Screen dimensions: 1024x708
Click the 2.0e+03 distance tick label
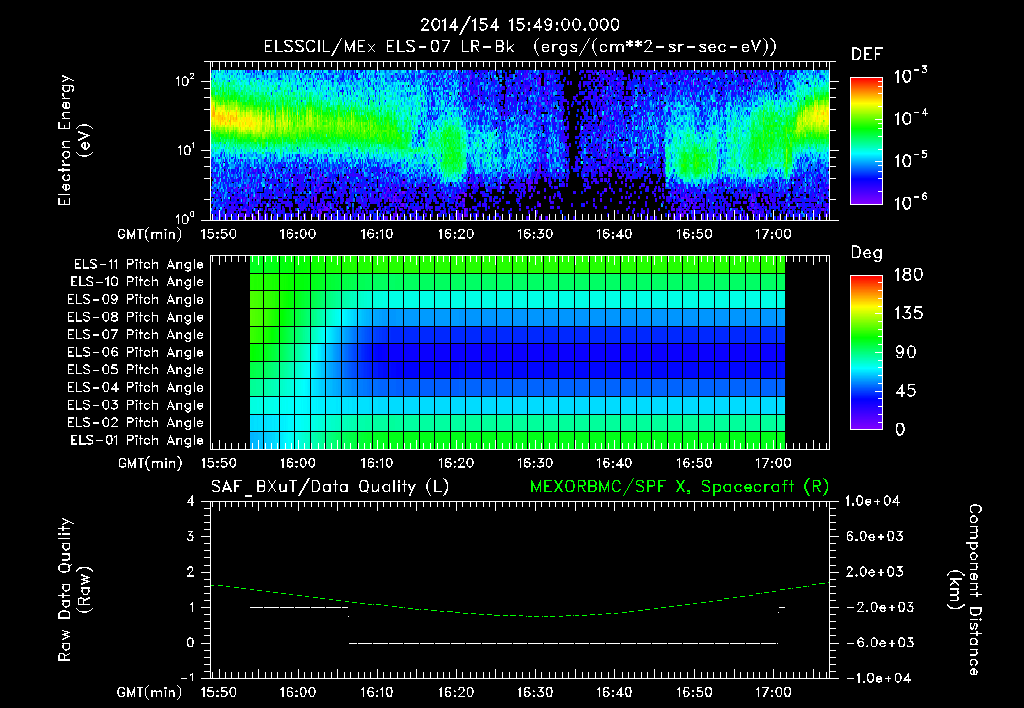[874, 571]
